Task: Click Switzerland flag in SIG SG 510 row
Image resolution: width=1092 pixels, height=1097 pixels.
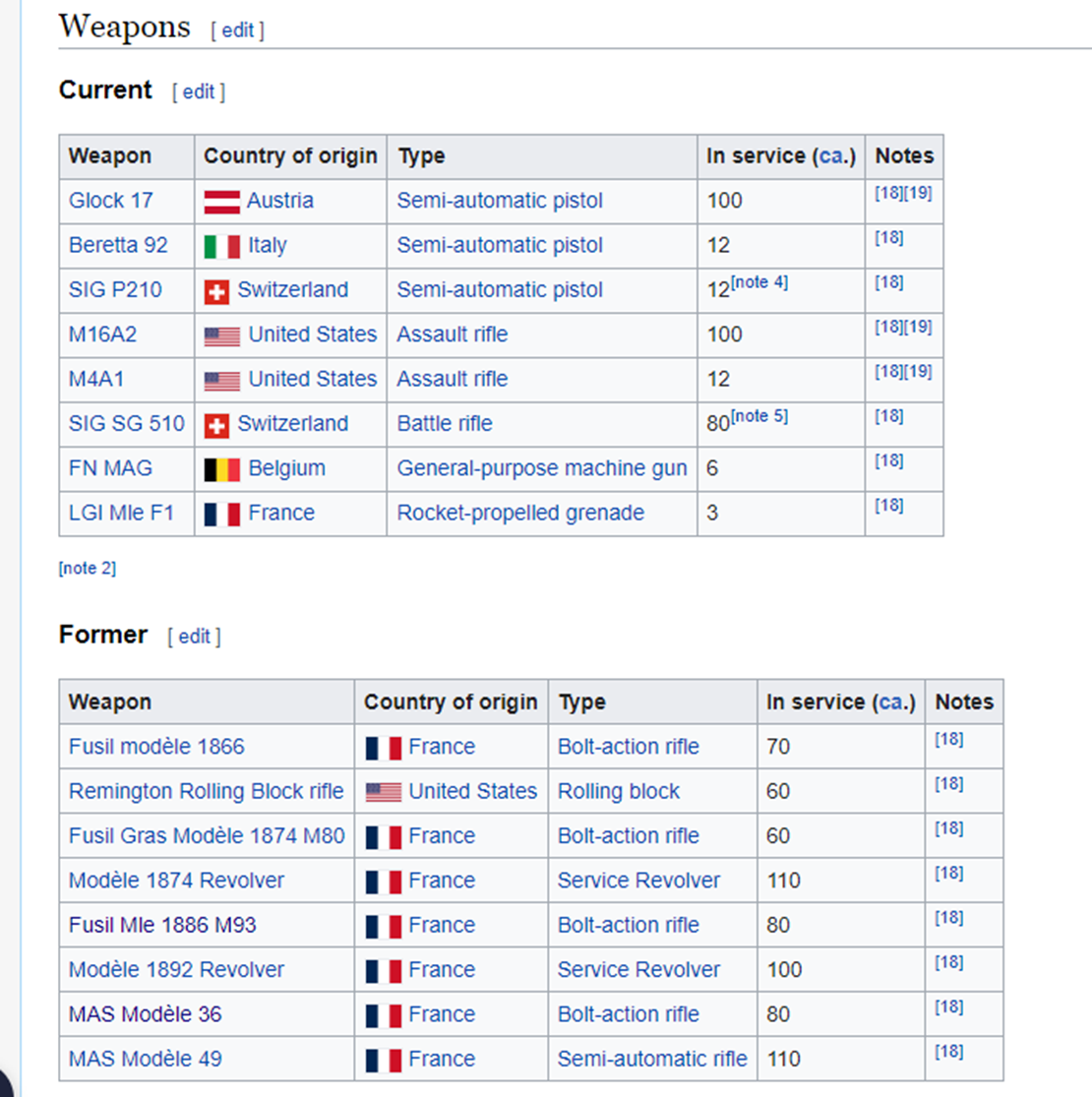Action: point(216,425)
